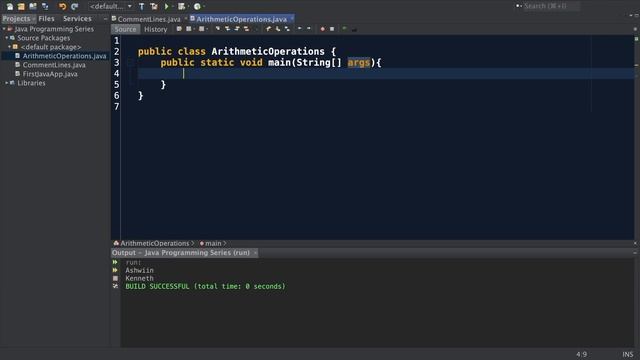640x360 pixels.
Task: Switch to History view
Action: tap(156, 29)
